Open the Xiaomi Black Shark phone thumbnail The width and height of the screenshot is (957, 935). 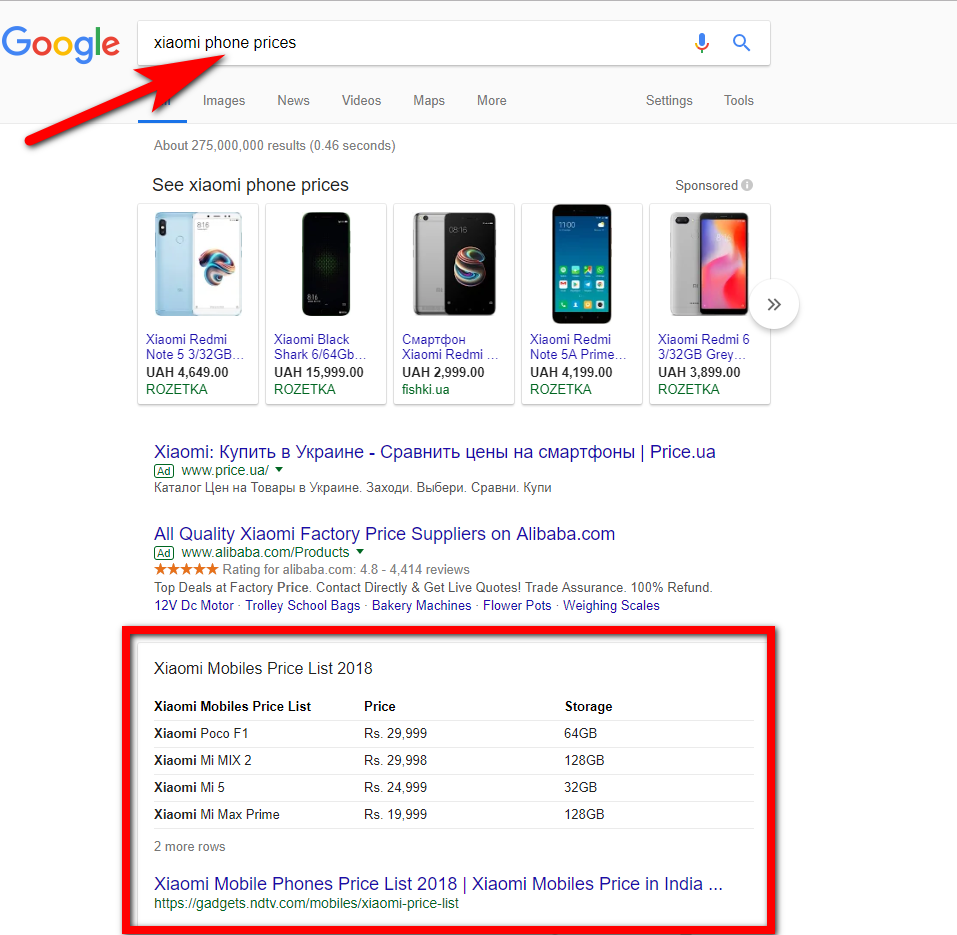tap(326, 264)
